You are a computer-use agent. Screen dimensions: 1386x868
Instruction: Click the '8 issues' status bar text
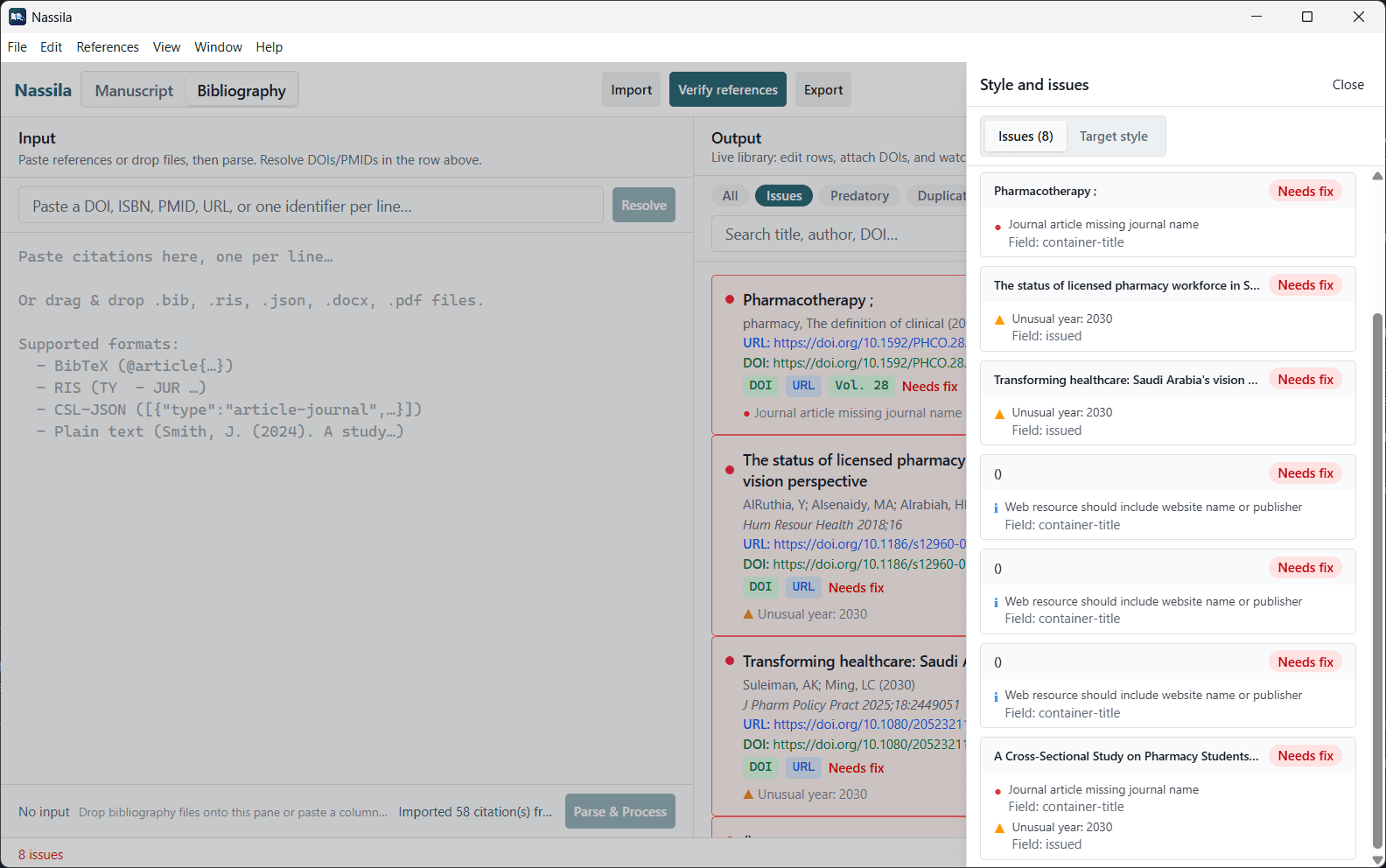click(x=41, y=855)
